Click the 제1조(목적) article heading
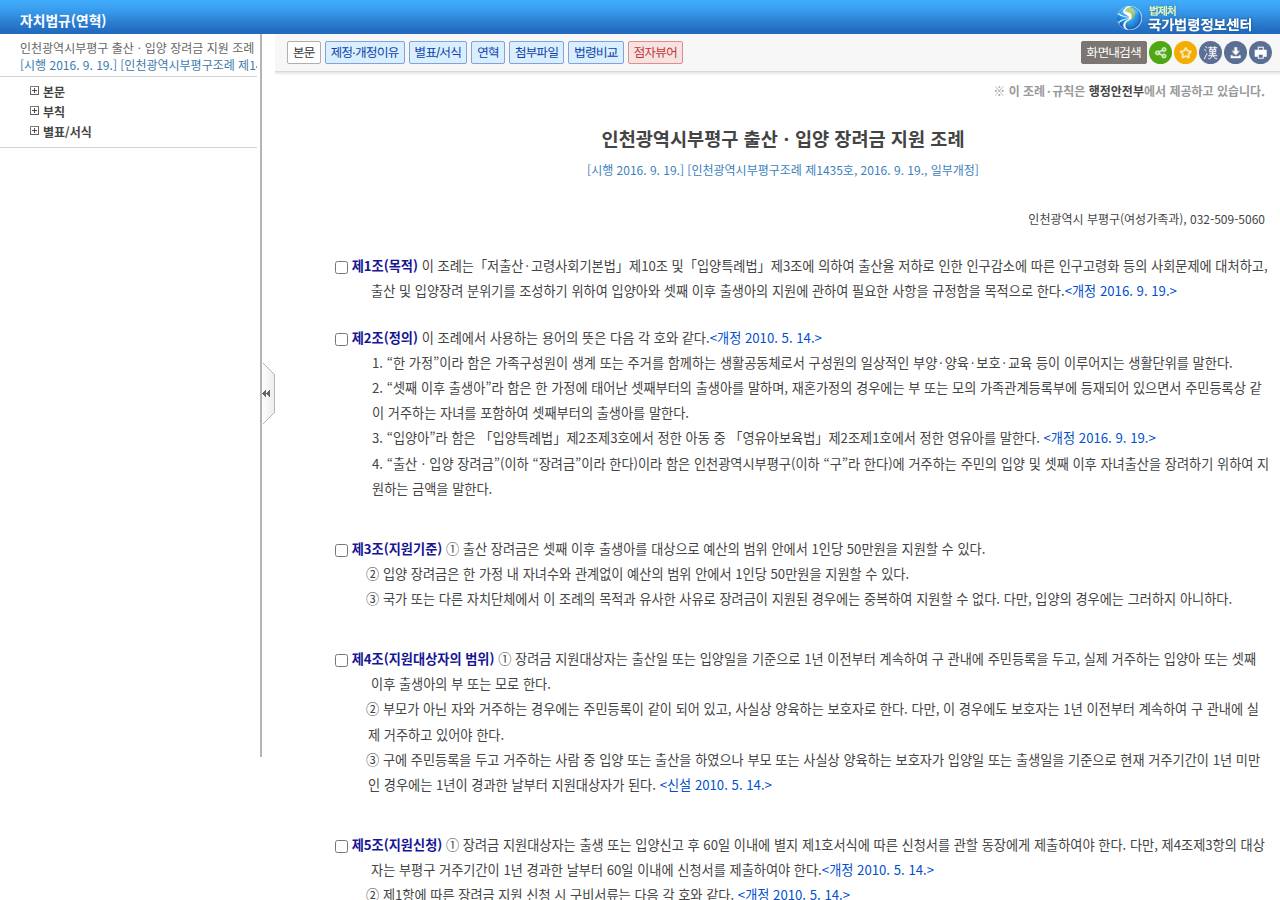Viewport: 1280px width, 900px height. pyautogui.click(x=385, y=266)
